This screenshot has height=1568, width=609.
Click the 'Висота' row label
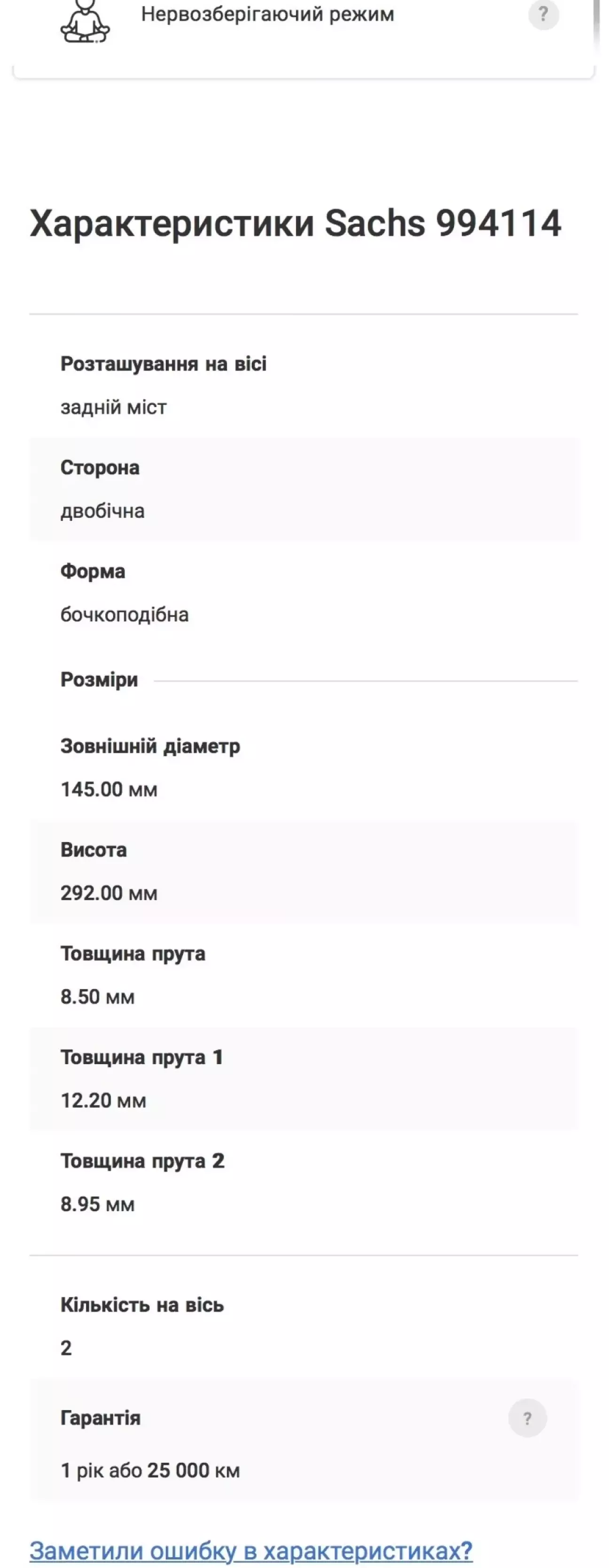[93, 850]
